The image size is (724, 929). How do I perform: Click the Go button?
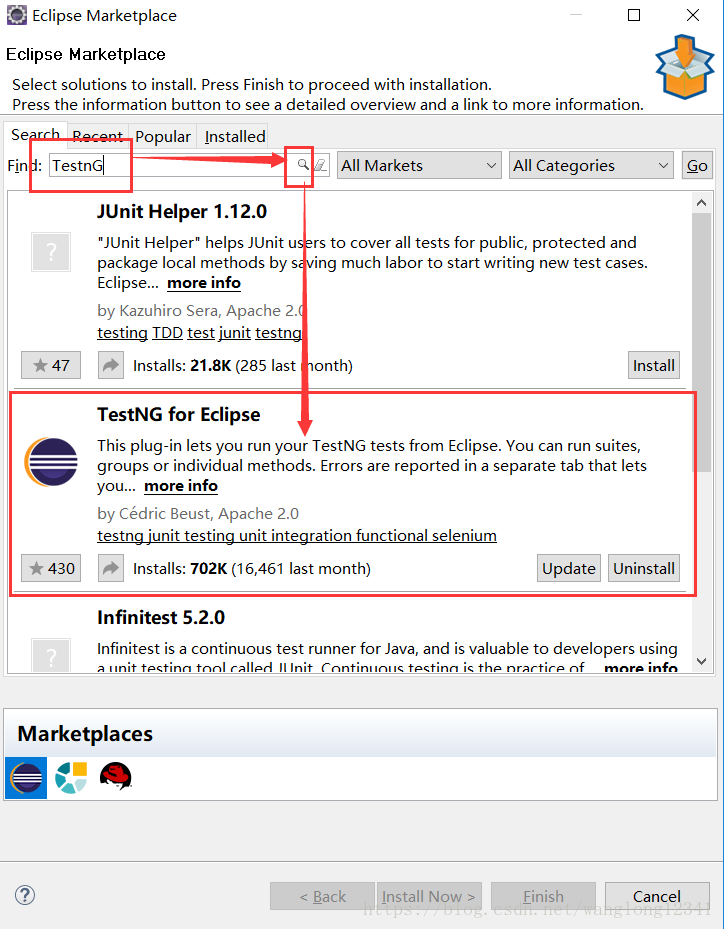(697, 165)
